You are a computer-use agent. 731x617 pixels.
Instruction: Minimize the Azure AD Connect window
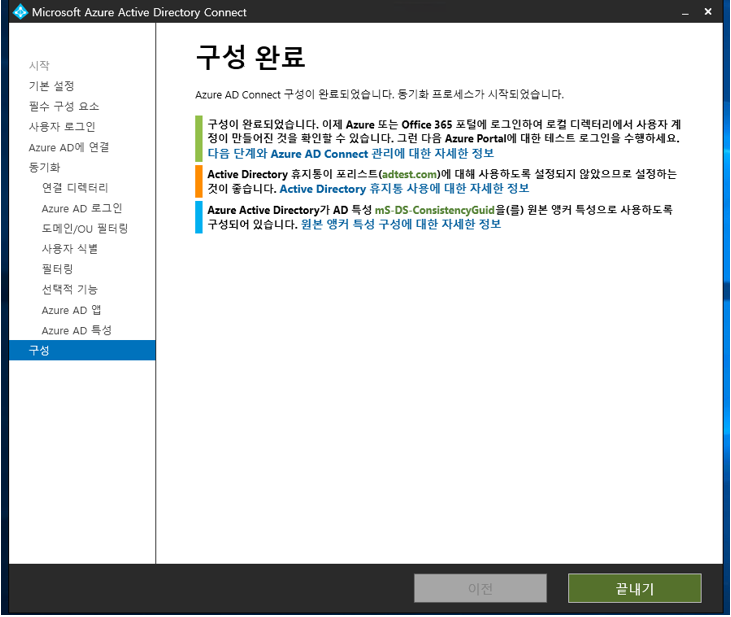[x=685, y=12]
